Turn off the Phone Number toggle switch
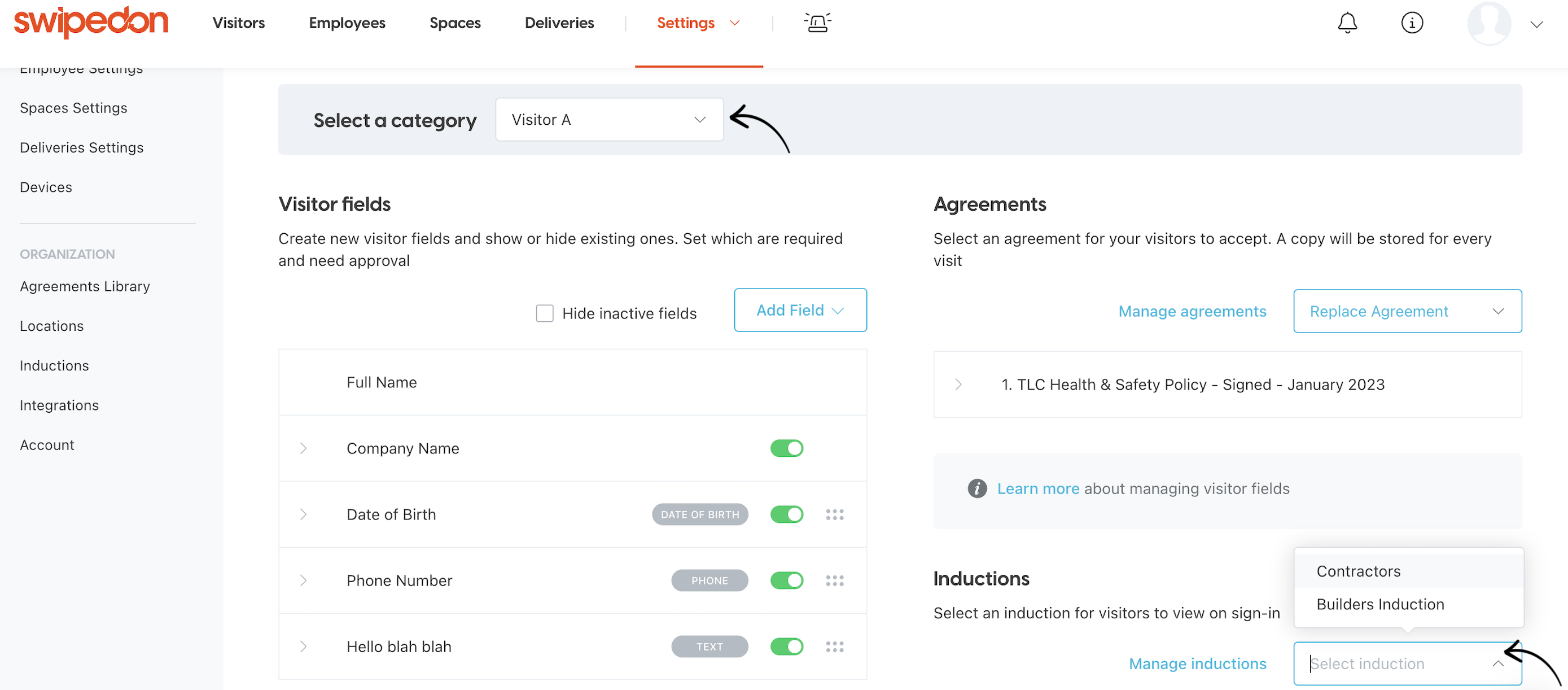This screenshot has height=690, width=1568. (786, 580)
